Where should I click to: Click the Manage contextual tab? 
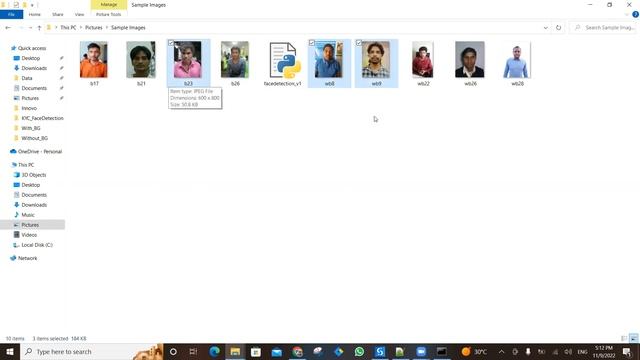coord(109,4)
